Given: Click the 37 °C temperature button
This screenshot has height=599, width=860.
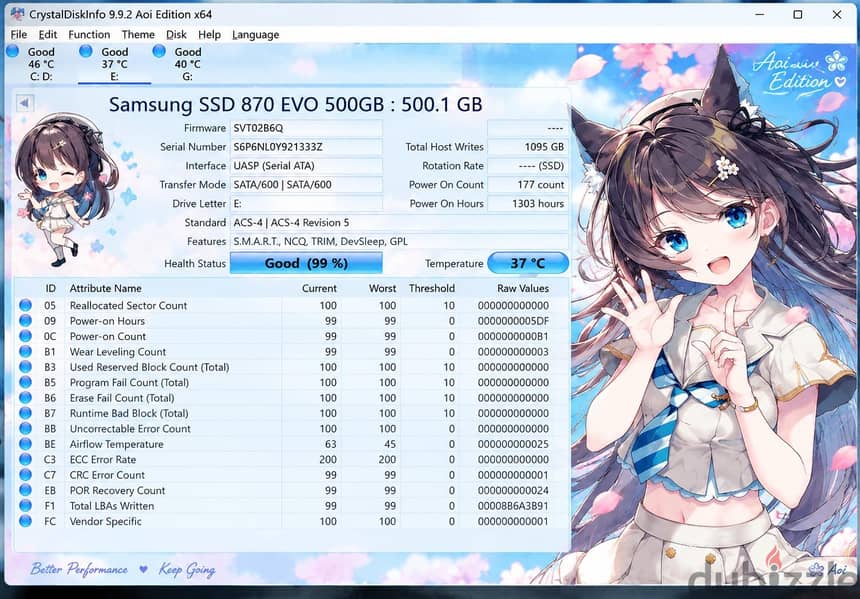Looking at the screenshot, I should click(x=528, y=263).
